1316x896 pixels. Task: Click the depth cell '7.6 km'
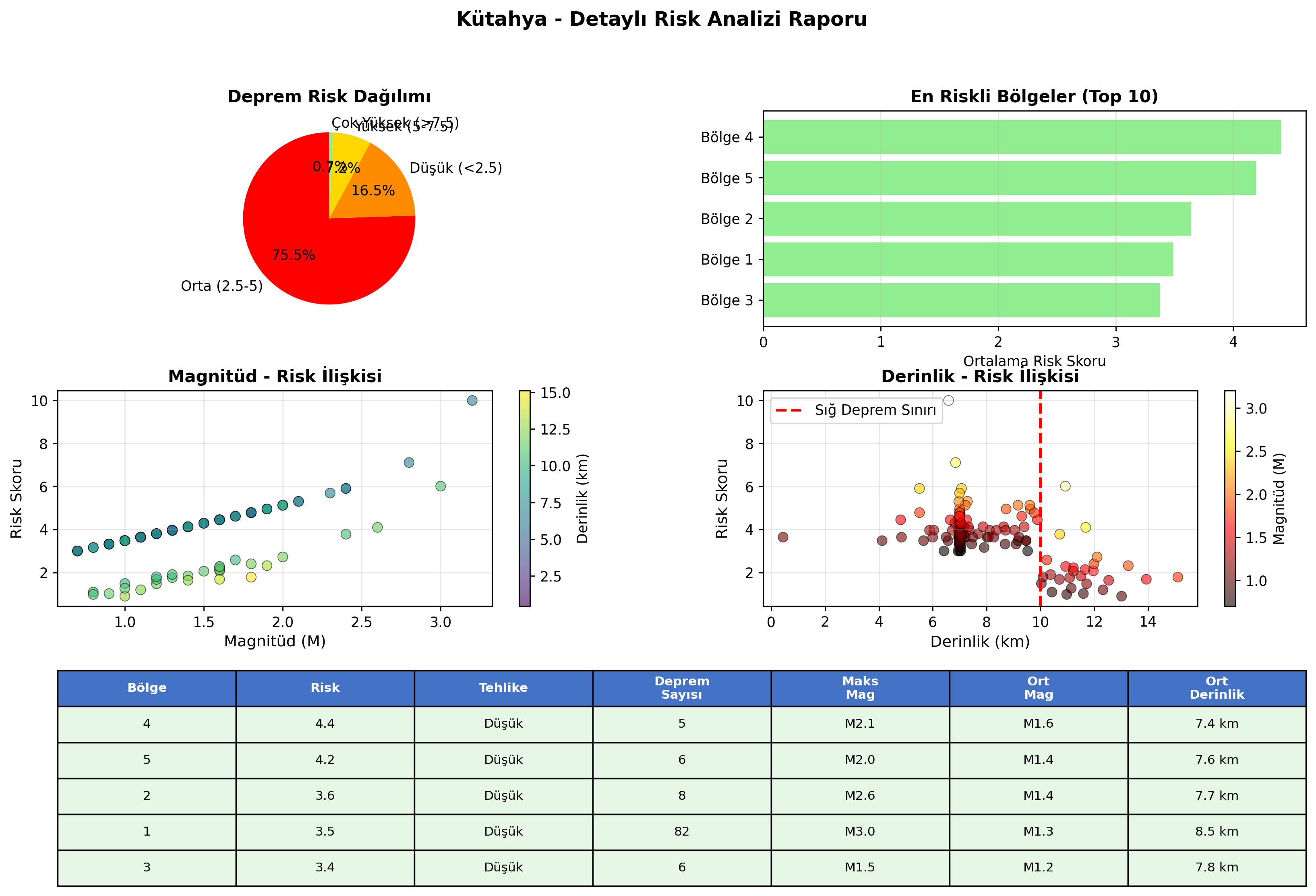coord(1217,760)
